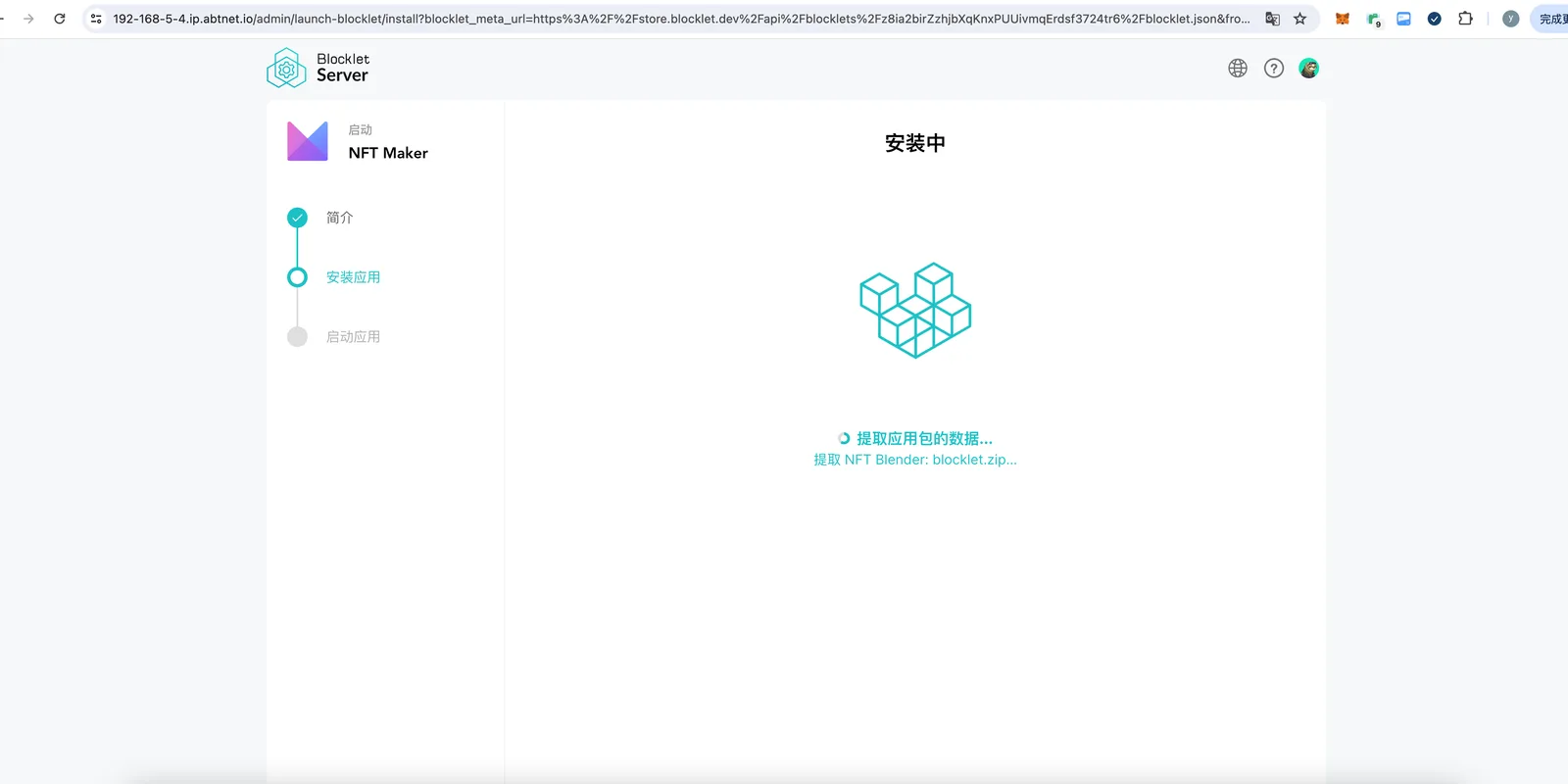Viewport: 1568px width, 784px height.
Task: Open the dark blue checkmark extension
Action: [x=1435, y=19]
